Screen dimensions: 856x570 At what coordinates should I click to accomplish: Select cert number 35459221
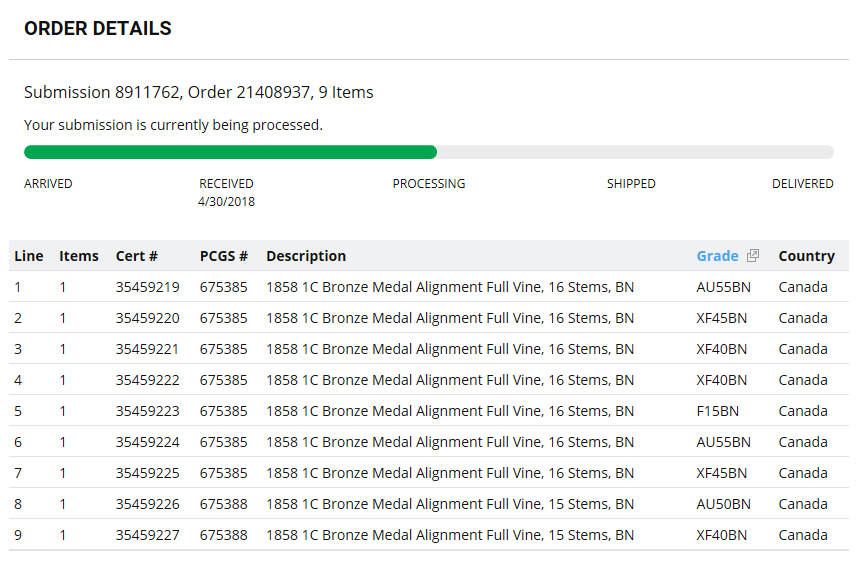point(147,349)
